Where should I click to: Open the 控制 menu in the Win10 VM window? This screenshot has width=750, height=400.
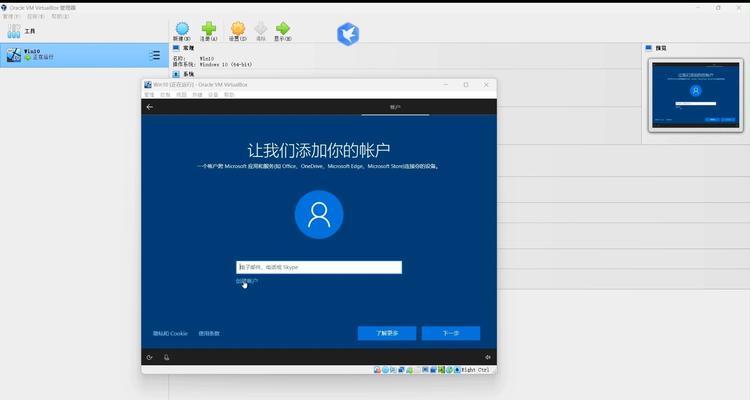tap(165, 95)
